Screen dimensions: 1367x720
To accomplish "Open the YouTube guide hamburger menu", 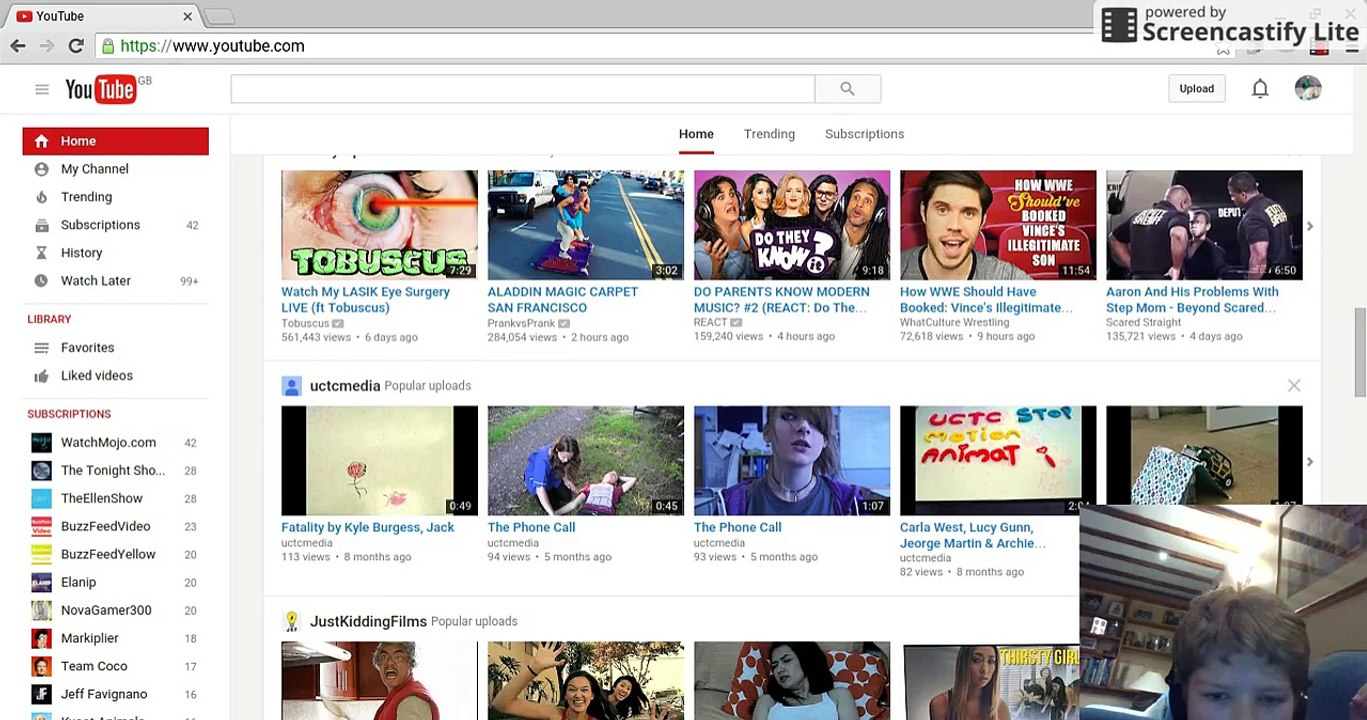I will tap(42, 89).
